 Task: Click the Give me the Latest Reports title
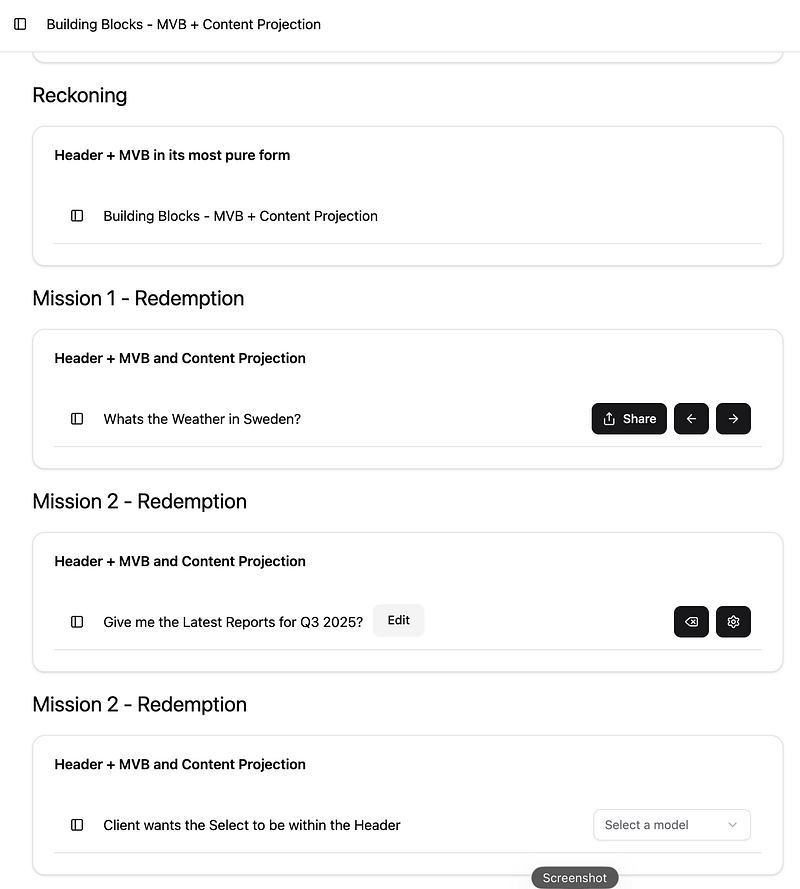[x=233, y=622]
